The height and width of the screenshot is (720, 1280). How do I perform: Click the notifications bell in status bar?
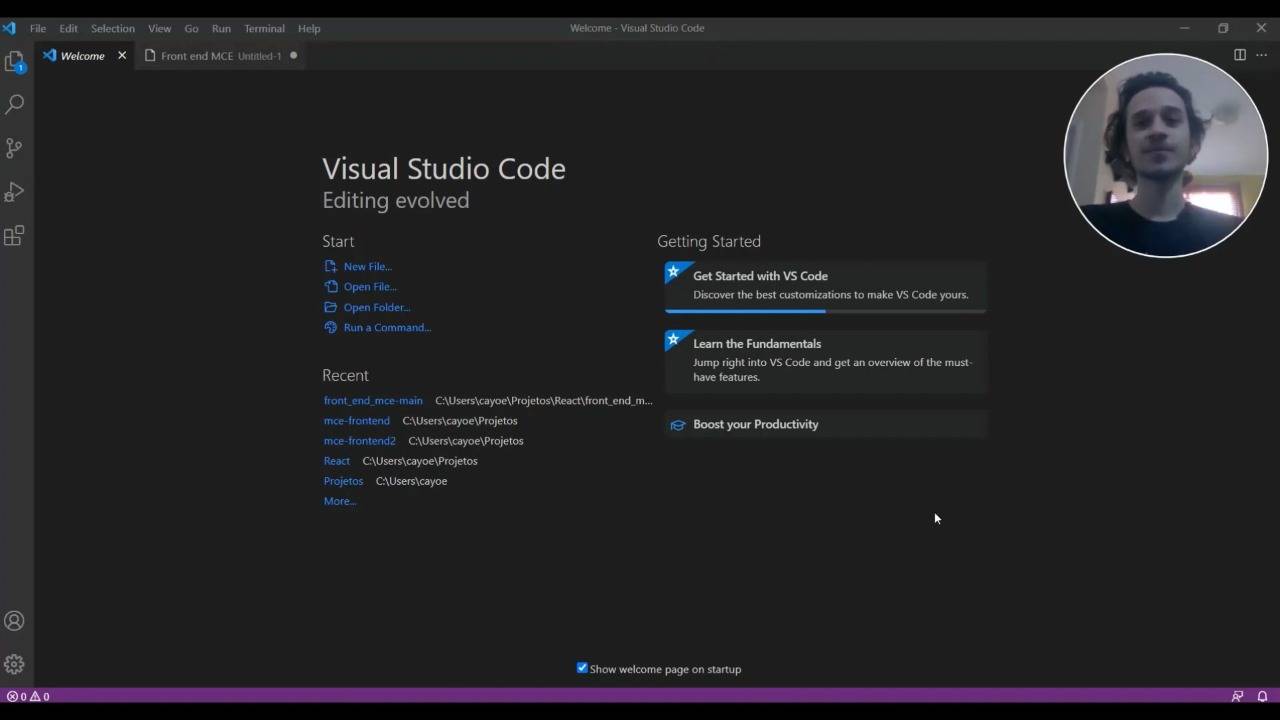point(1262,696)
